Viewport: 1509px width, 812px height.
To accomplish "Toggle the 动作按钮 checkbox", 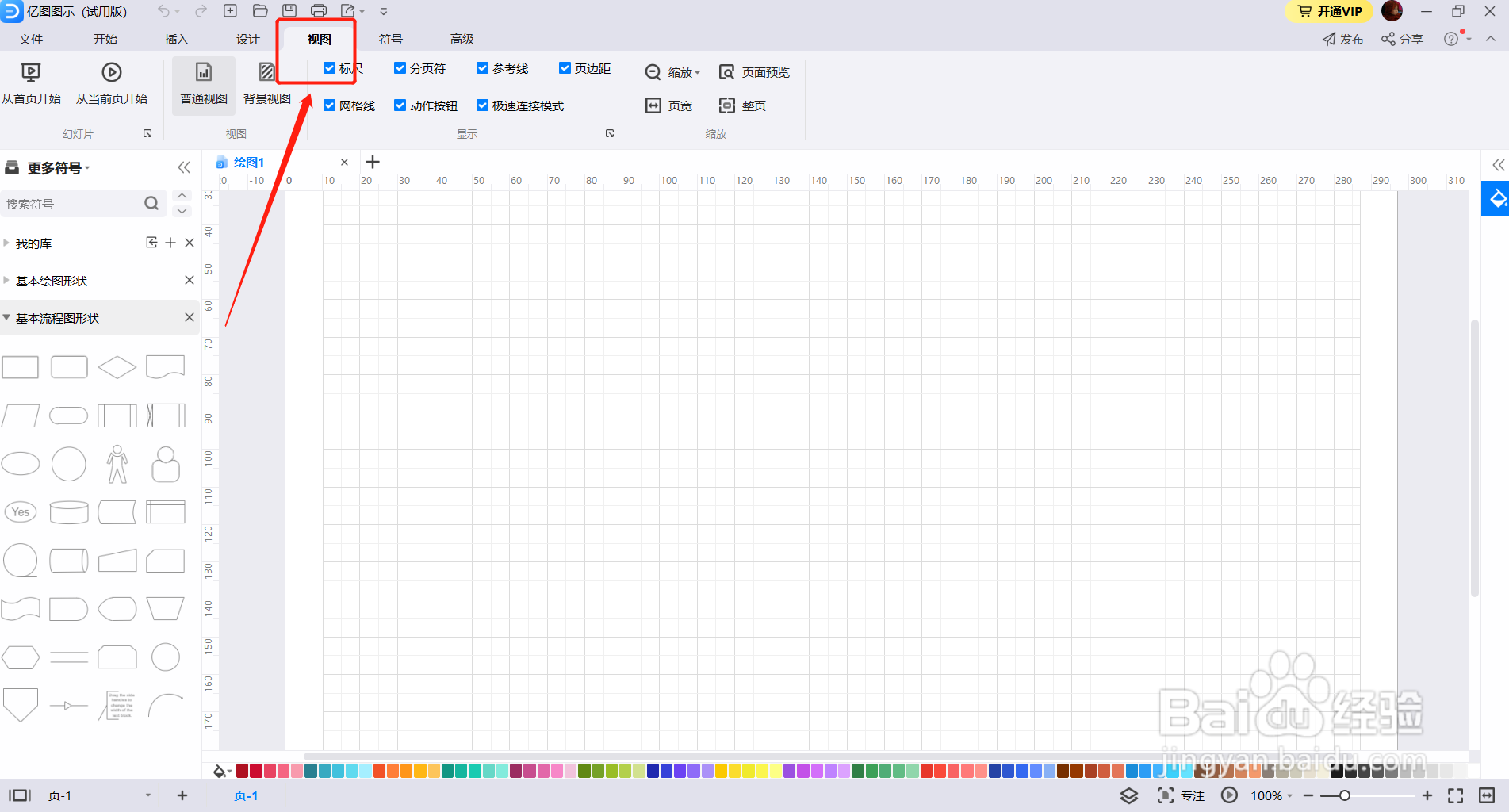I will (400, 105).
